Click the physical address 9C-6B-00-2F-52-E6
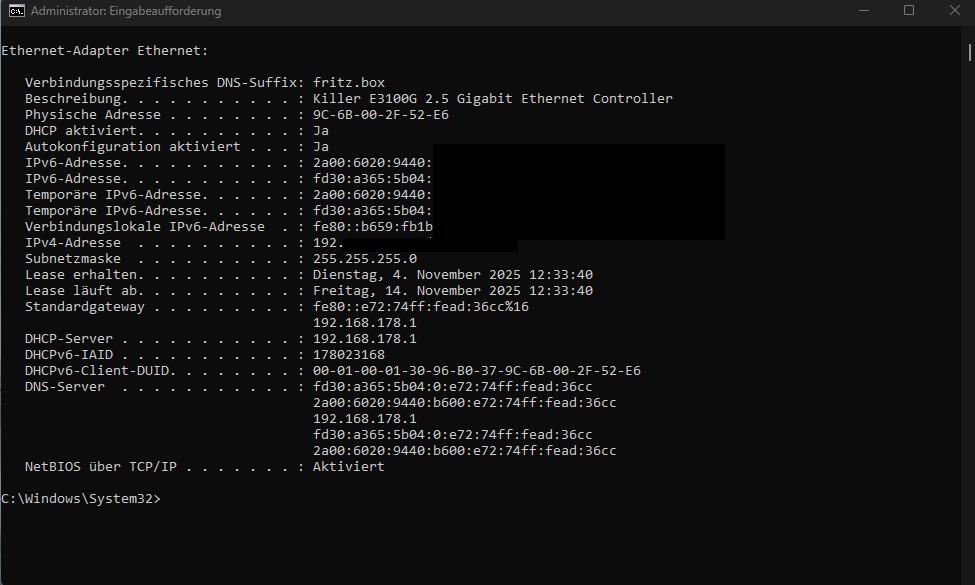 tap(381, 114)
